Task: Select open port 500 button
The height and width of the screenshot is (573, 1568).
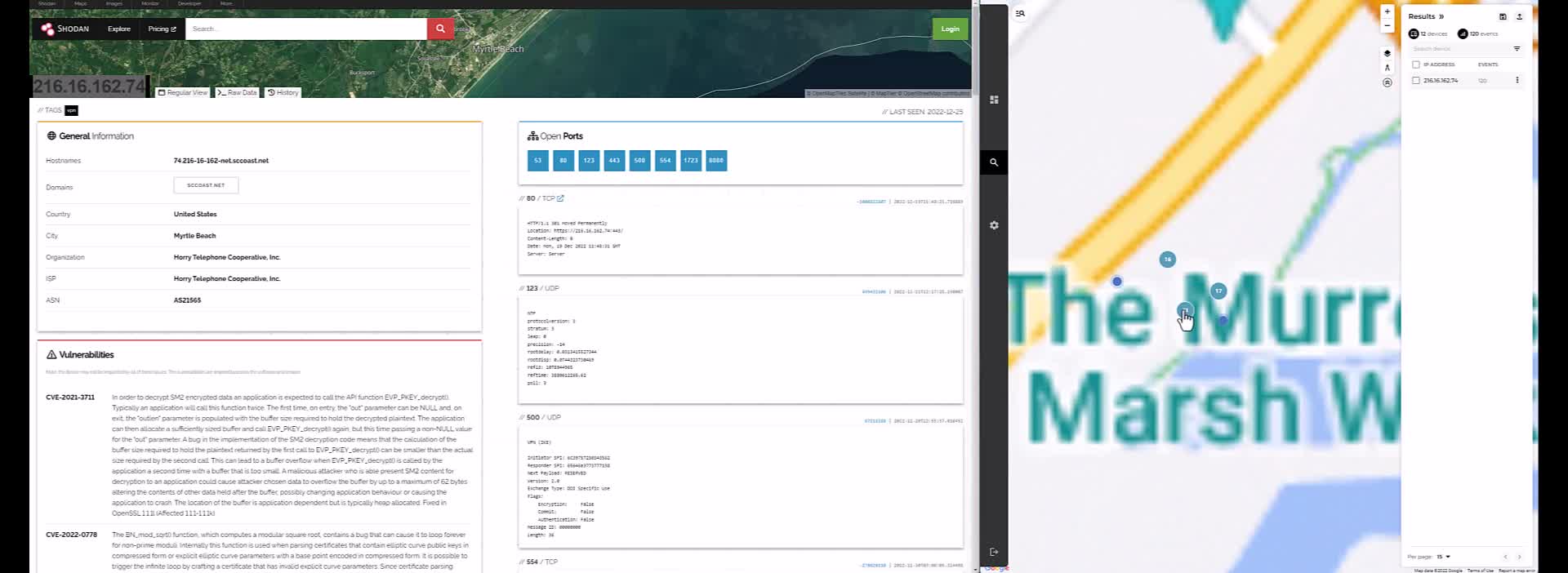Action: tap(639, 160)
